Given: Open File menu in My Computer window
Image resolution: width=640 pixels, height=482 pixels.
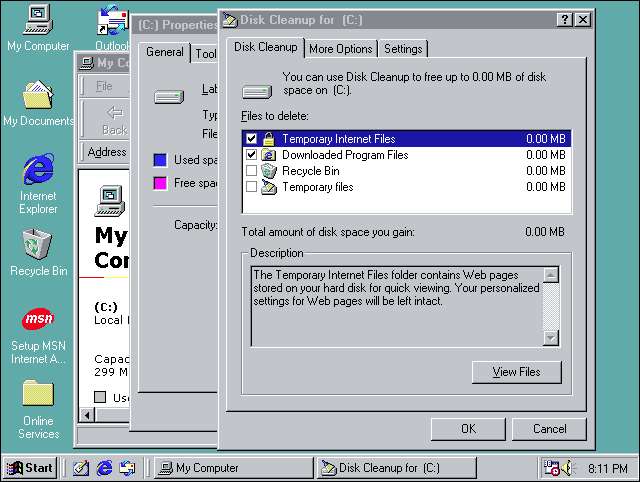Looking at the screenshot, I should point(104,87).
